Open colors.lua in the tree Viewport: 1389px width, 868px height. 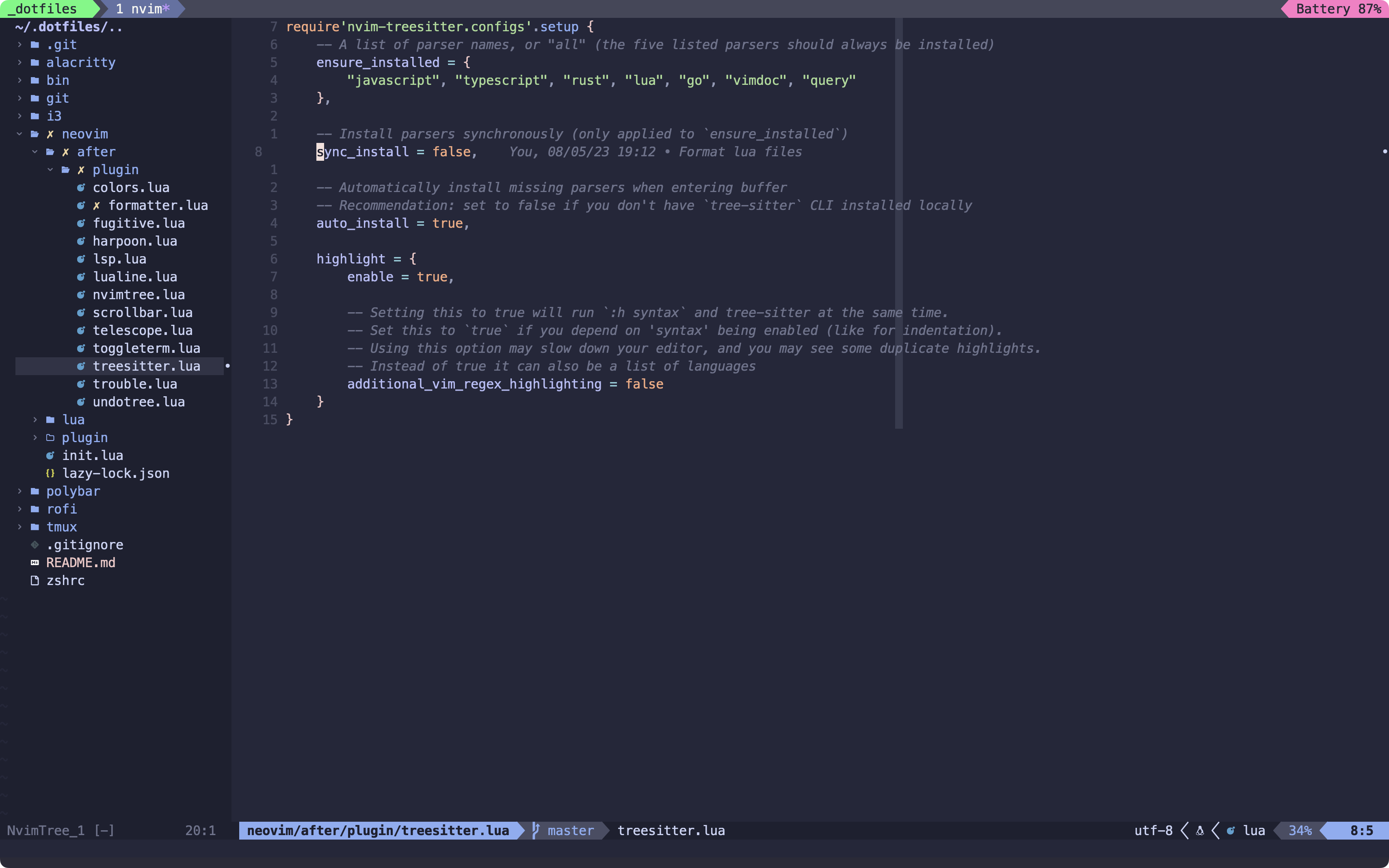point(131,188)
